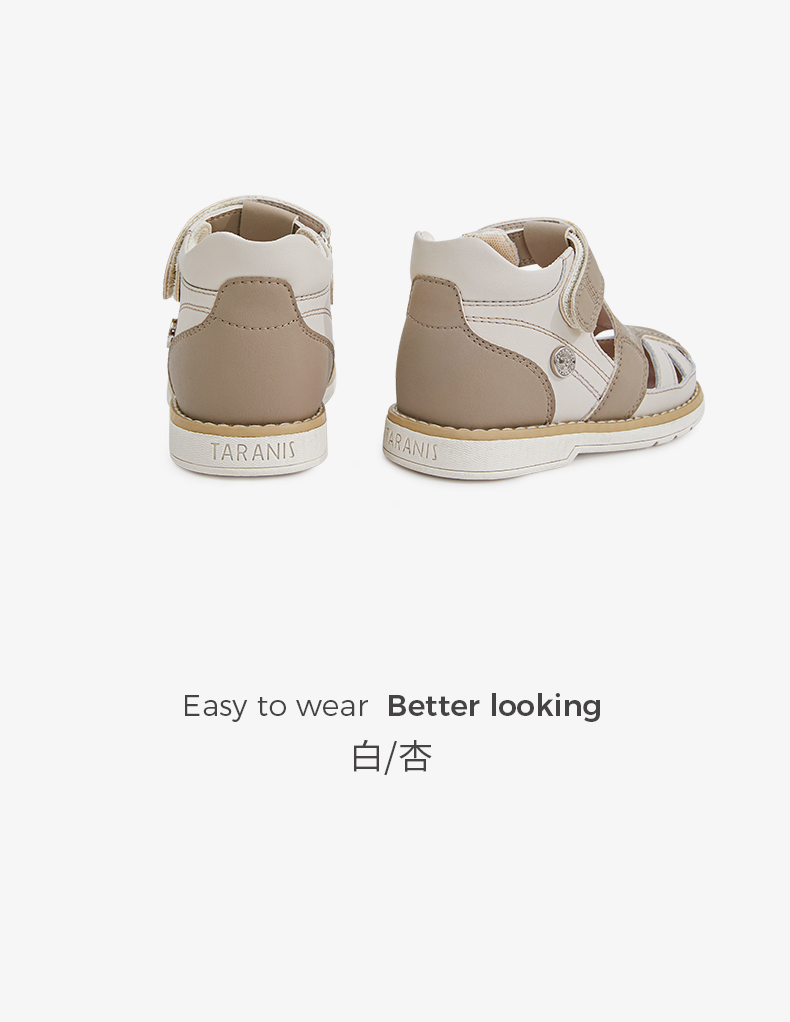Click the tan welt stripe on left shoe
The height and width of the screenshot is (1022, 790).
pyautogui.click(x=248, y=419)
